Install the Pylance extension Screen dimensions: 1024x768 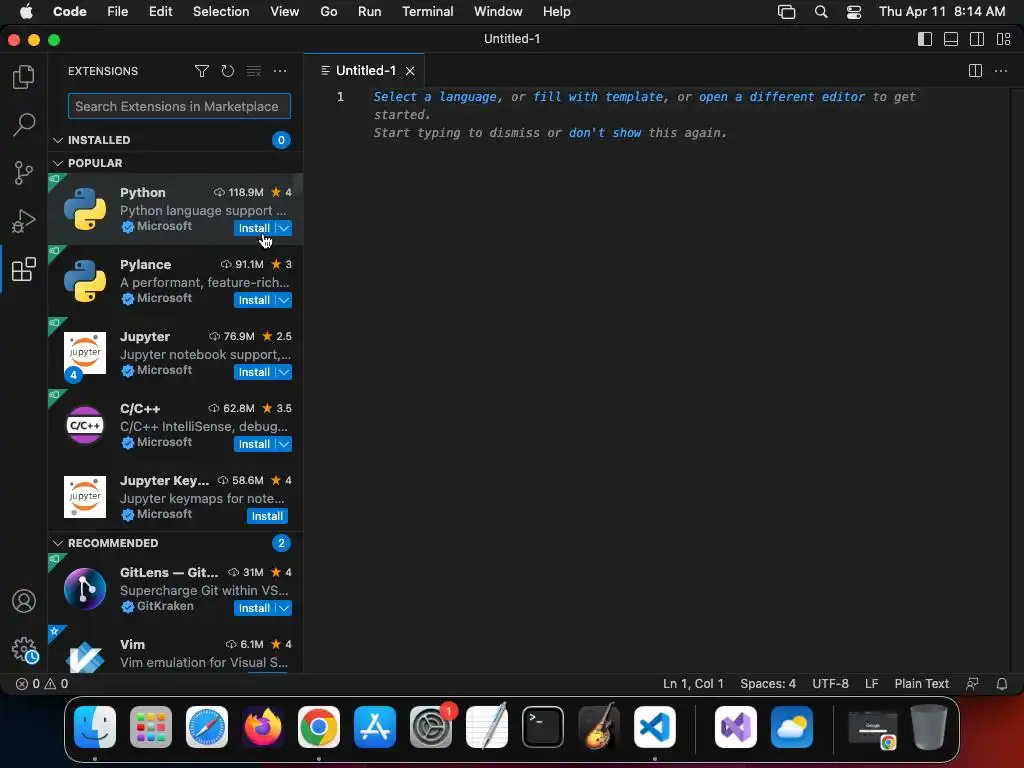254,300
